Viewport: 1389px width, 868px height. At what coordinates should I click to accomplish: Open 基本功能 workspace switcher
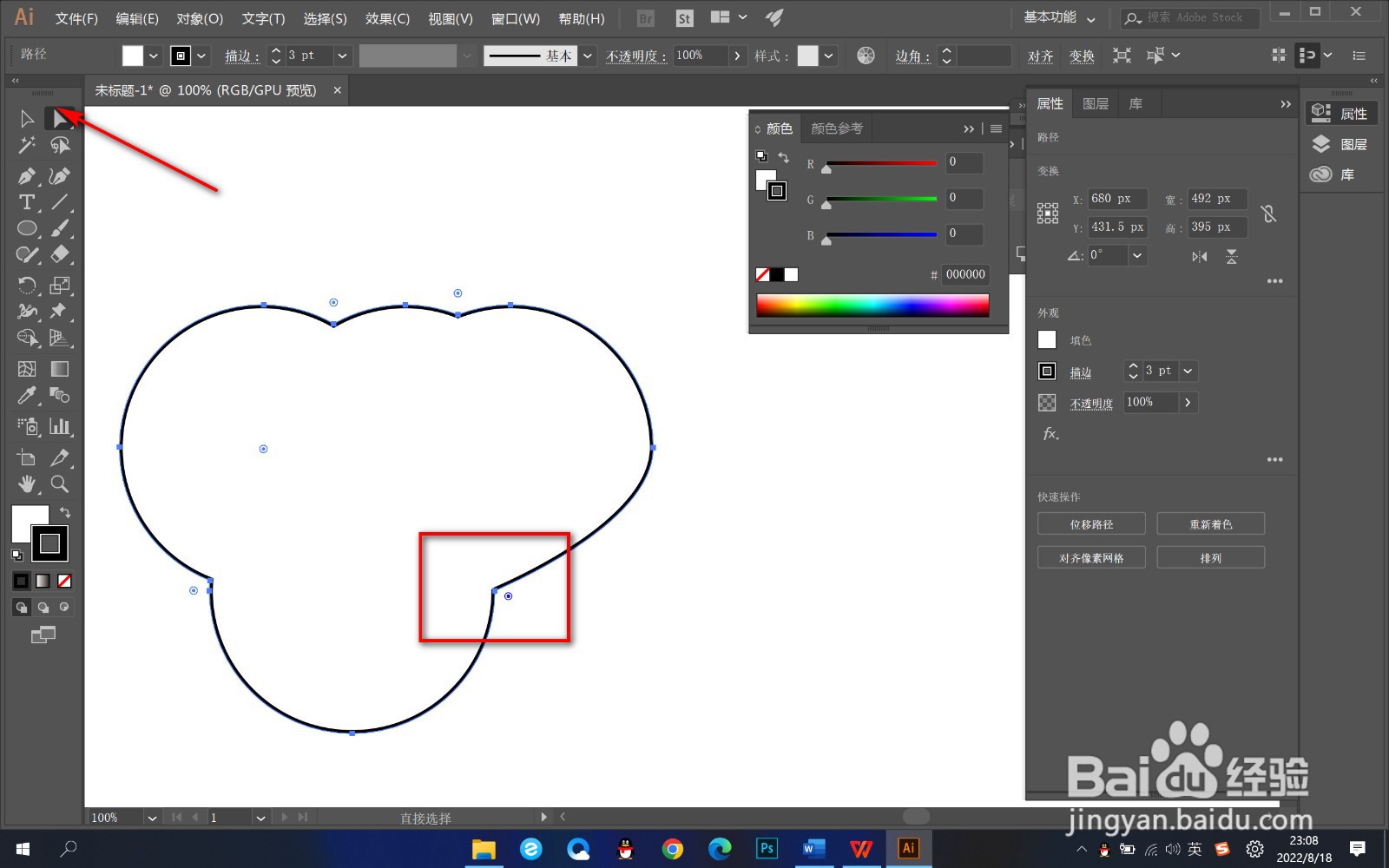tap(1059, 17)
